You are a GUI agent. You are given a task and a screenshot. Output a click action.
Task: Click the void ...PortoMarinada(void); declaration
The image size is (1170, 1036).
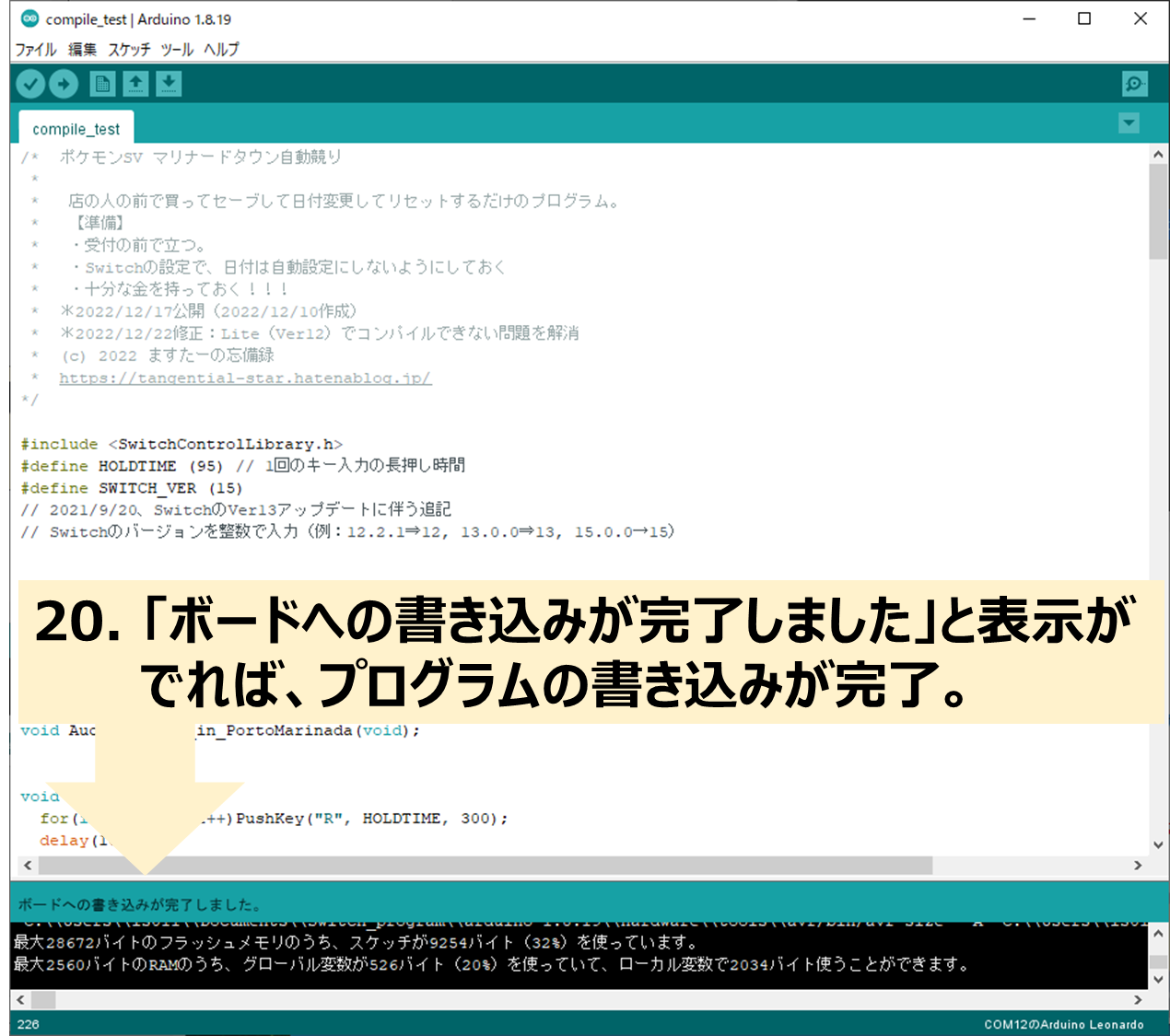coord(220,730)
